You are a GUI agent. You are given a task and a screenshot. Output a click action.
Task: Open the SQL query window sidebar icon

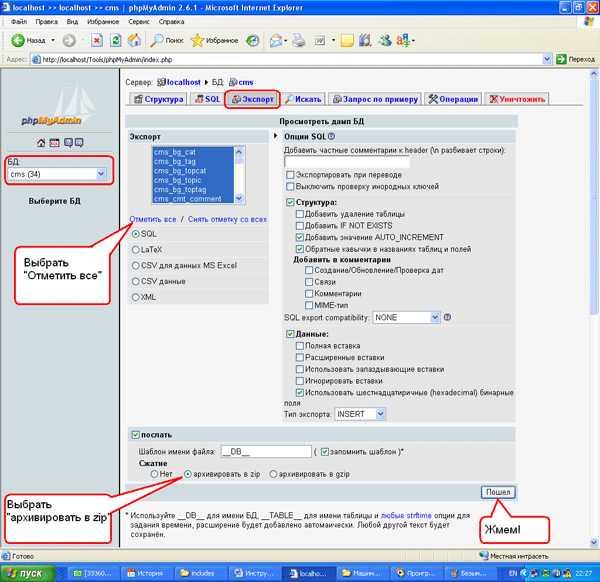(54, 143)
